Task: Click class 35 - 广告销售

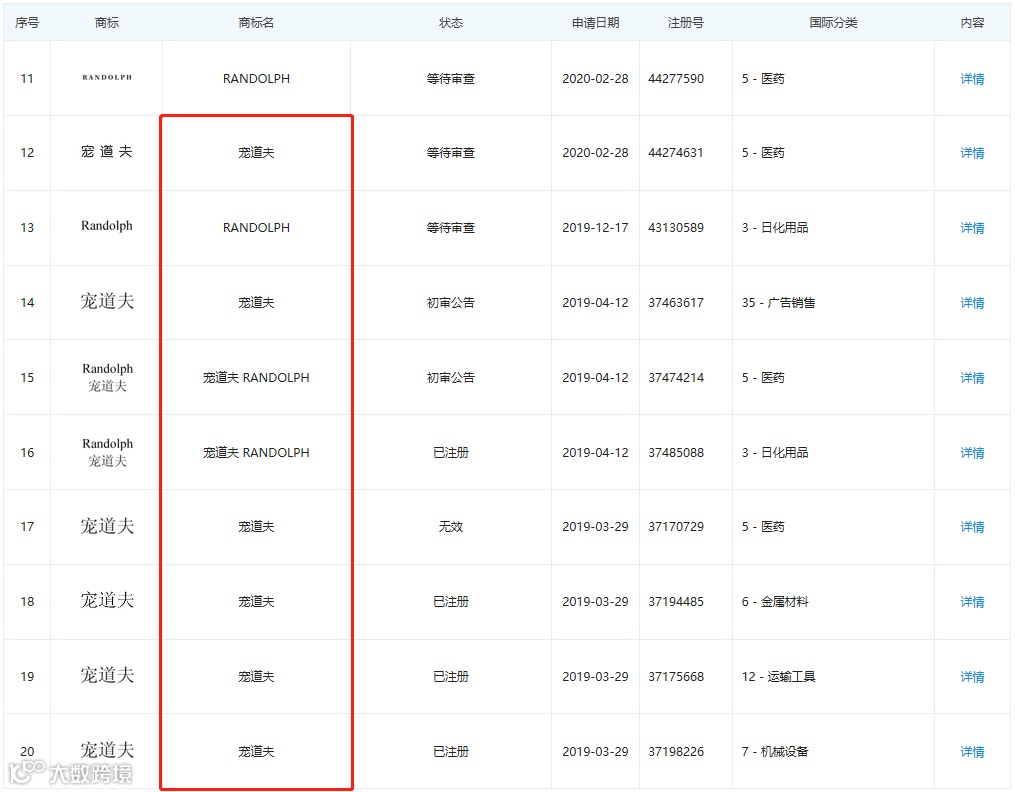Action: 778,303
